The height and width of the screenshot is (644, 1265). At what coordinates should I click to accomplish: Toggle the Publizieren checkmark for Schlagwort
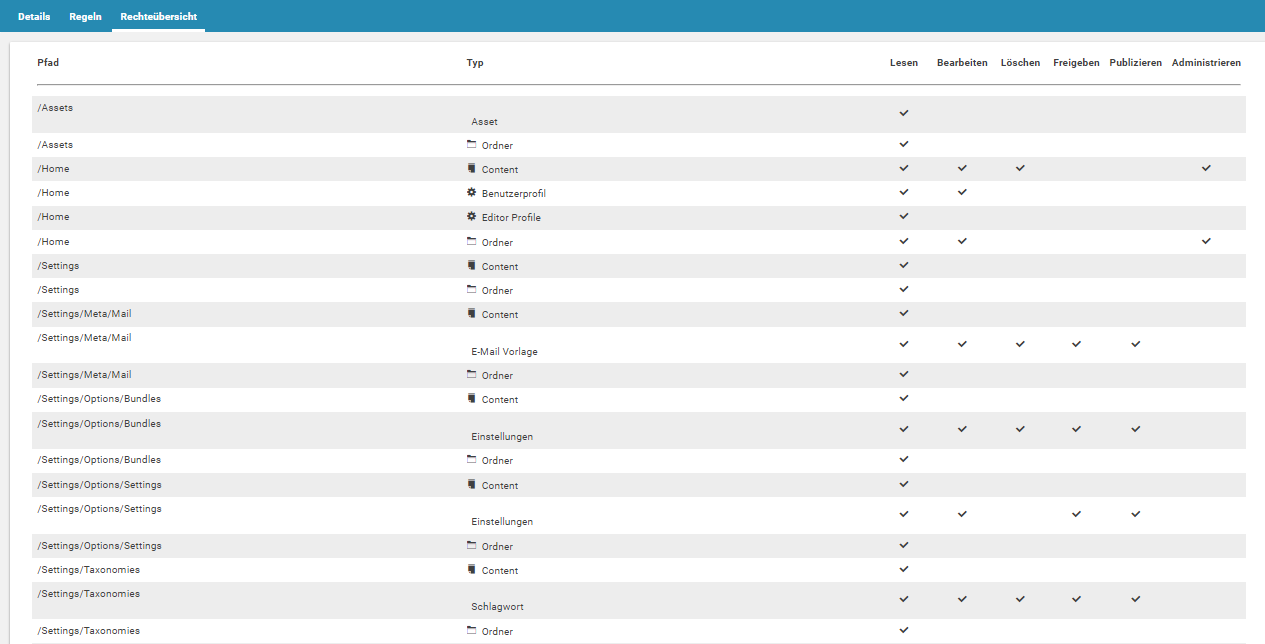pos(1135,599)
